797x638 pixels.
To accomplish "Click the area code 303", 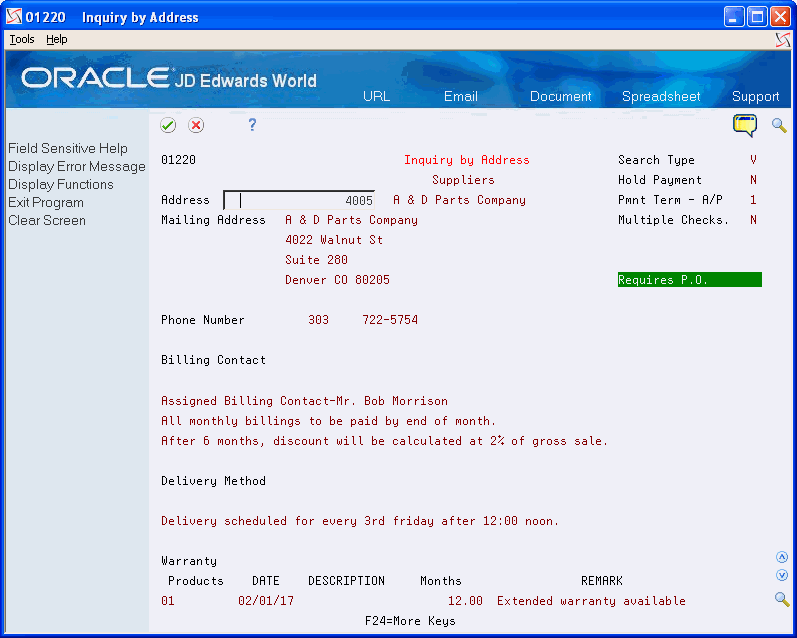I will click(x=318, y=320).
